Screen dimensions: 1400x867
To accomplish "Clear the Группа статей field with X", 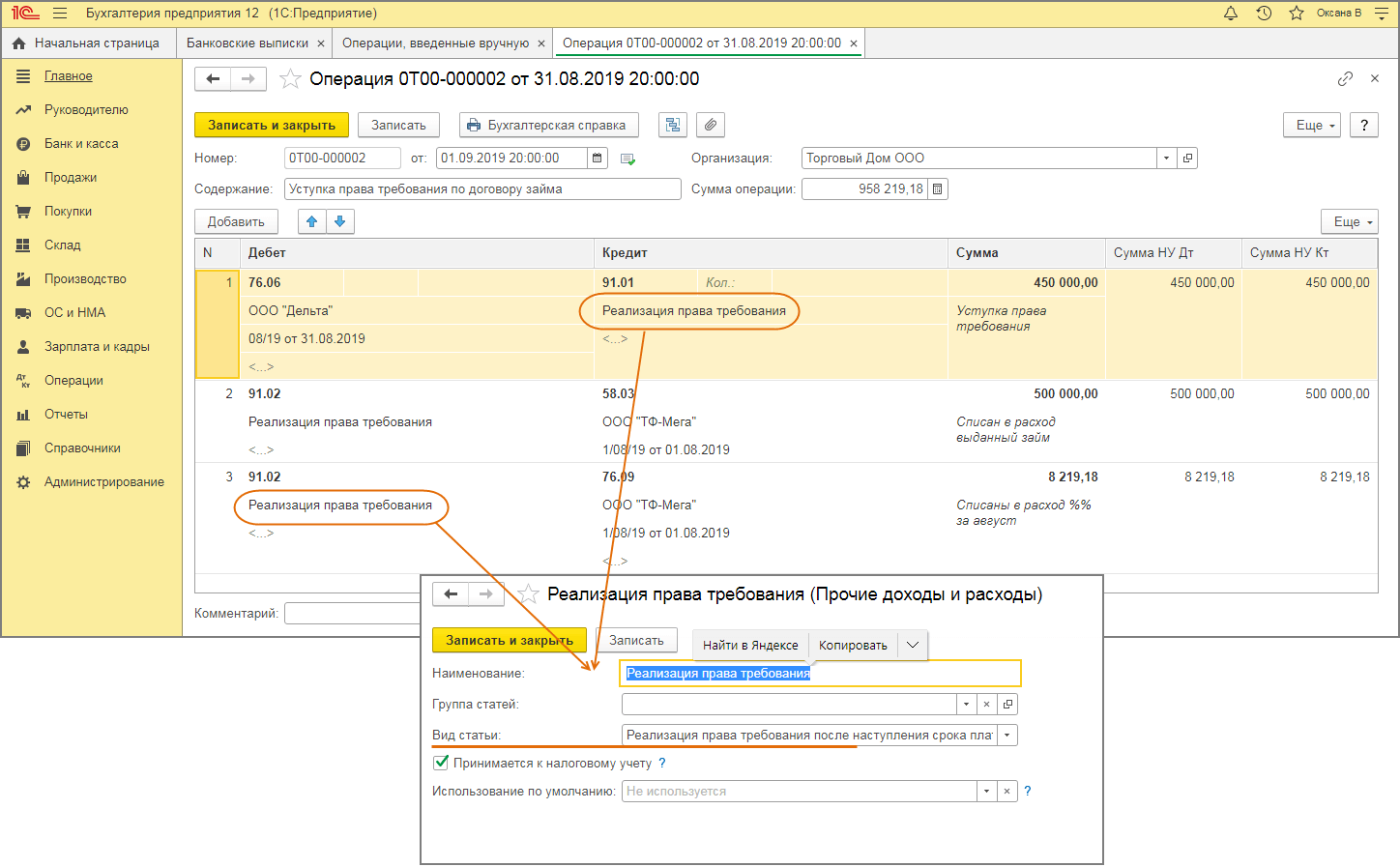I will (x=986, y=705).
